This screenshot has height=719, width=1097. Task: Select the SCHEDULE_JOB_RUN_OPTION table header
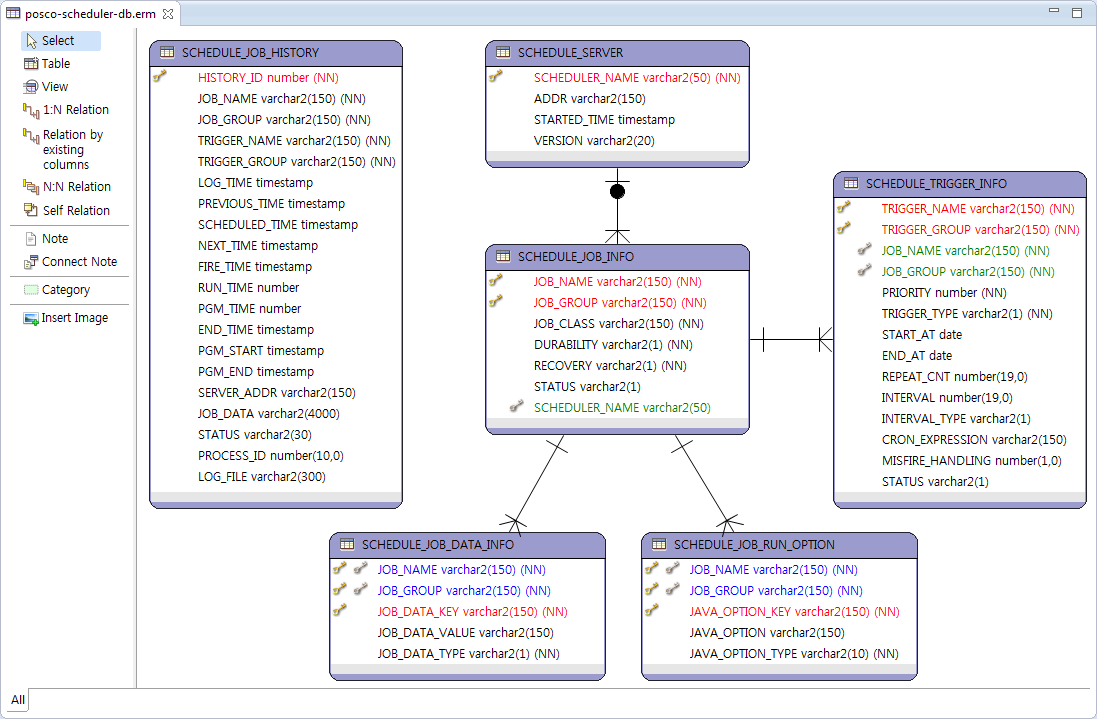click(754, 545)
